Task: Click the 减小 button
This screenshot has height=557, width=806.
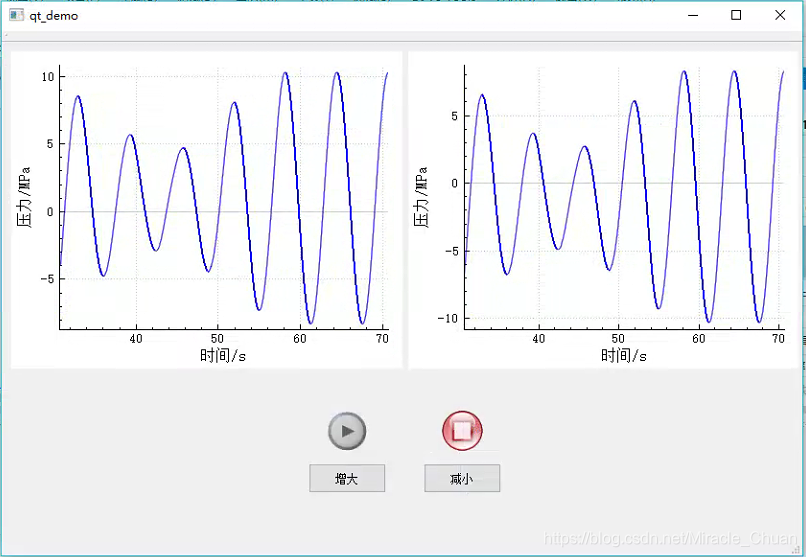Action: pyautogui.click(x=462, y=478)
